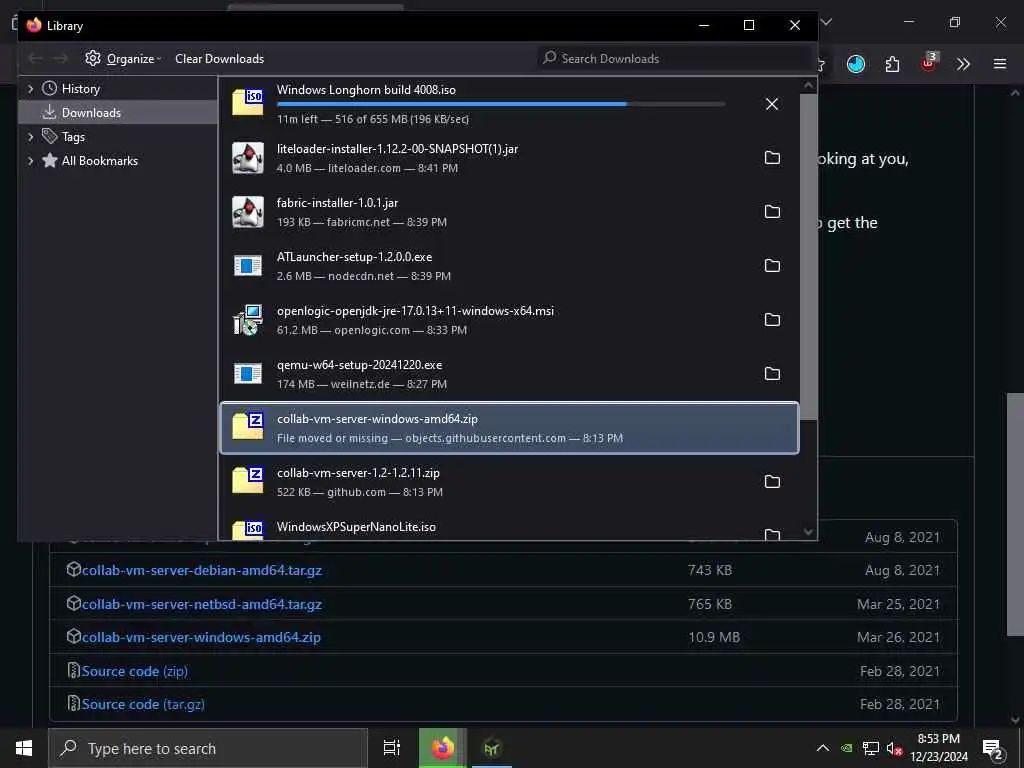Viewport: 1024px width, 768px height.
Task: Open the notification center icon
Action: 992,749
